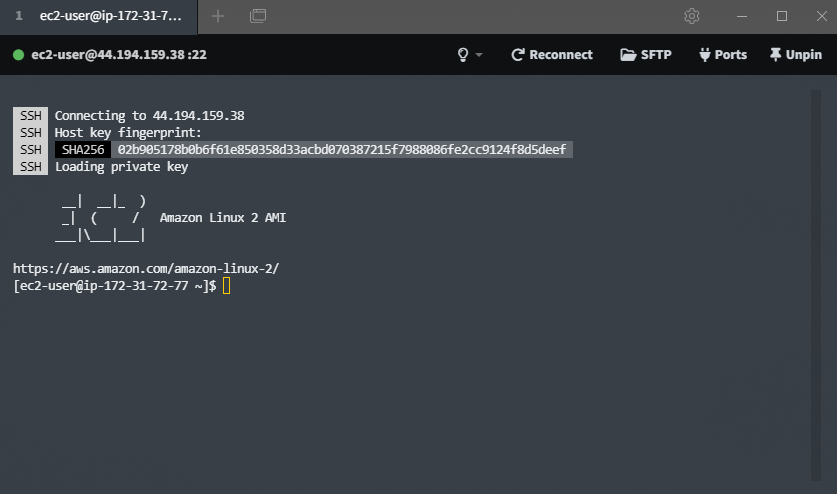Open a new tab with the plus icon

(x=218, y=16)
